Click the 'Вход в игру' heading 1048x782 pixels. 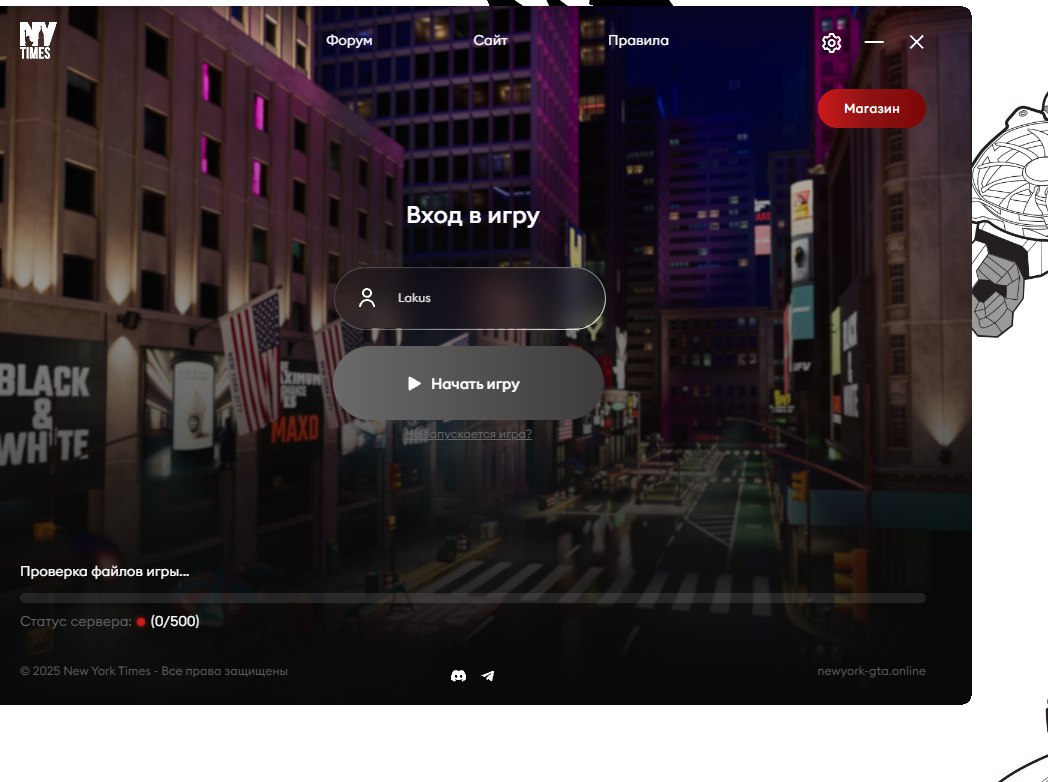(x=473, y=215)
